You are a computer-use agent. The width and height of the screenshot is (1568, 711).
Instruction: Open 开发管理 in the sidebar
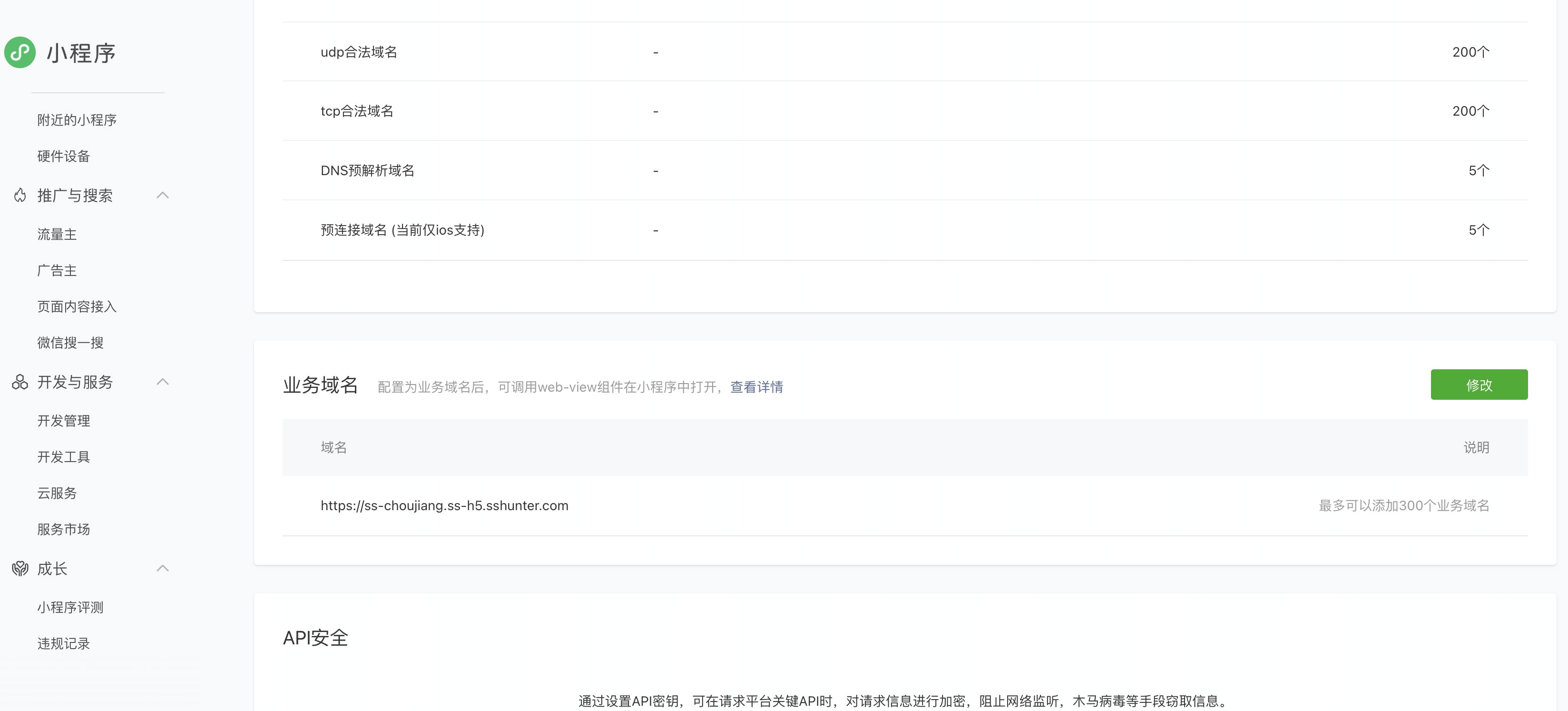63,421
